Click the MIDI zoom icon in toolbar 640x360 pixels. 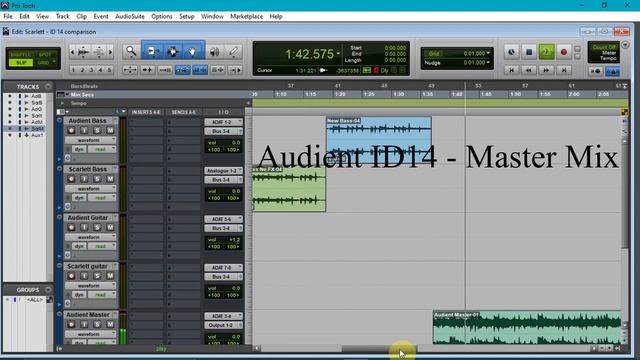coord(99,52)
